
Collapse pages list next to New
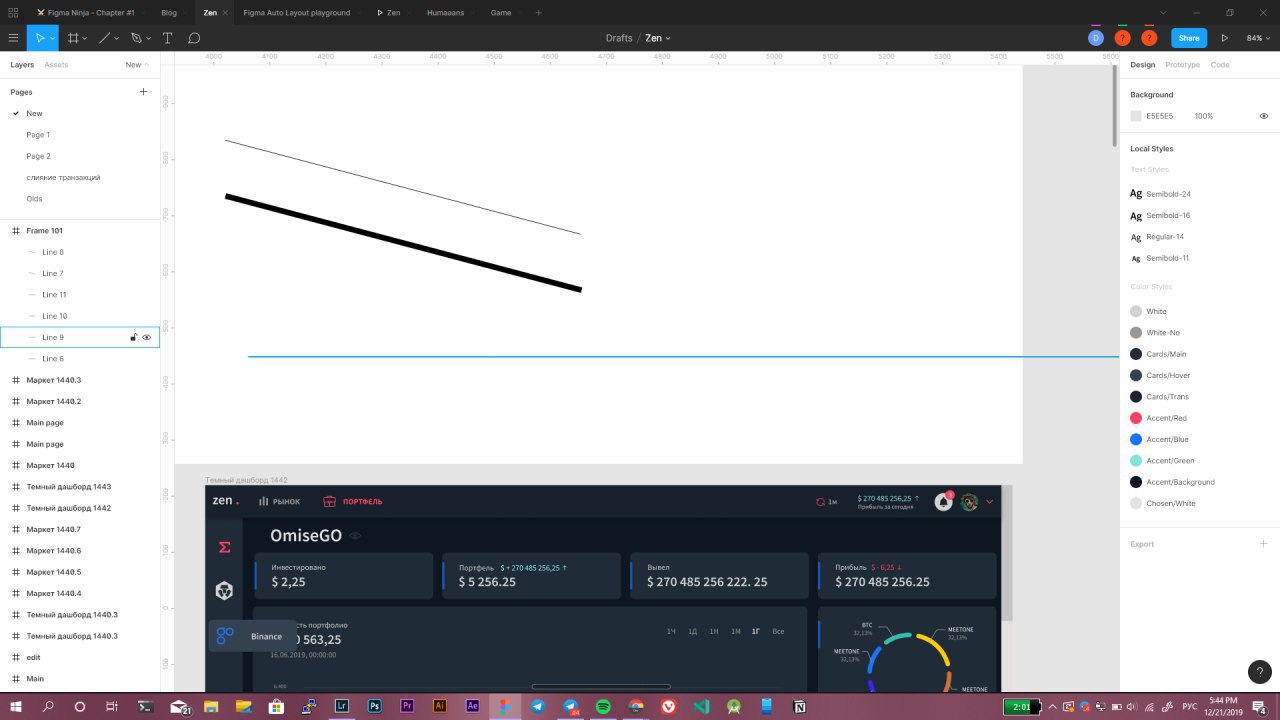pyautogui.click(x=147, y=64)
